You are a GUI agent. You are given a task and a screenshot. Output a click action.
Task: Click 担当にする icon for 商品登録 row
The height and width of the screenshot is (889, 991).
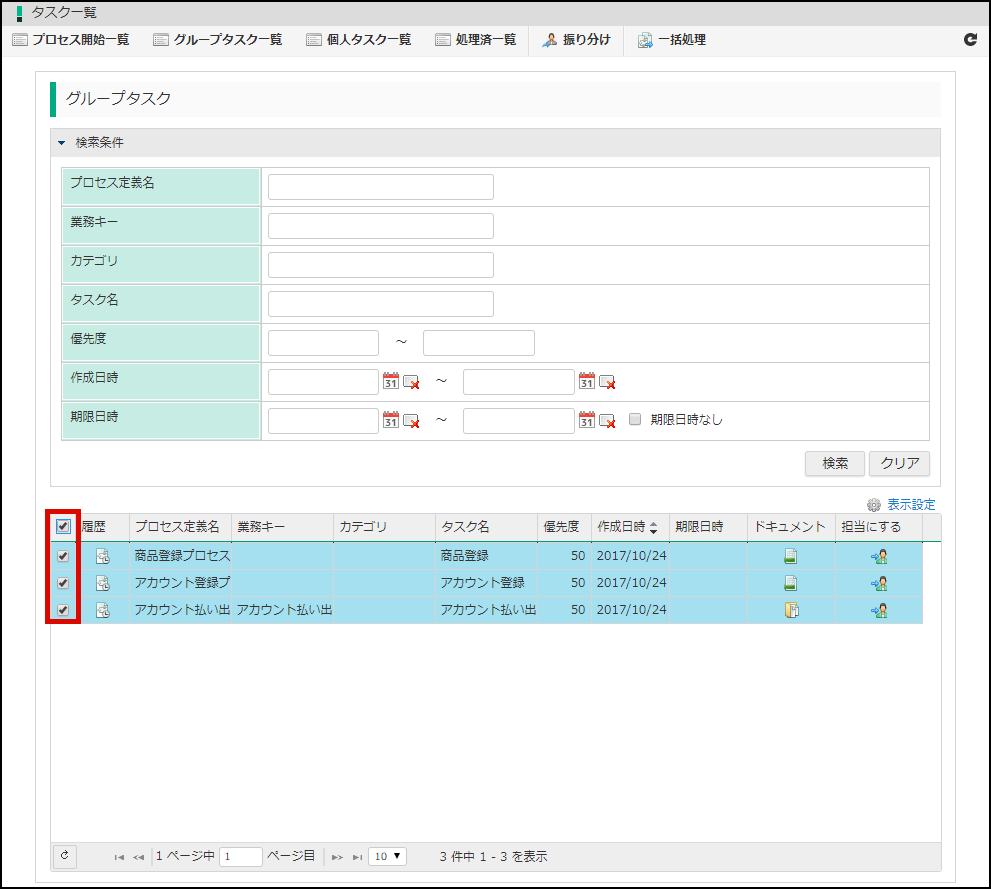point(879,557)
